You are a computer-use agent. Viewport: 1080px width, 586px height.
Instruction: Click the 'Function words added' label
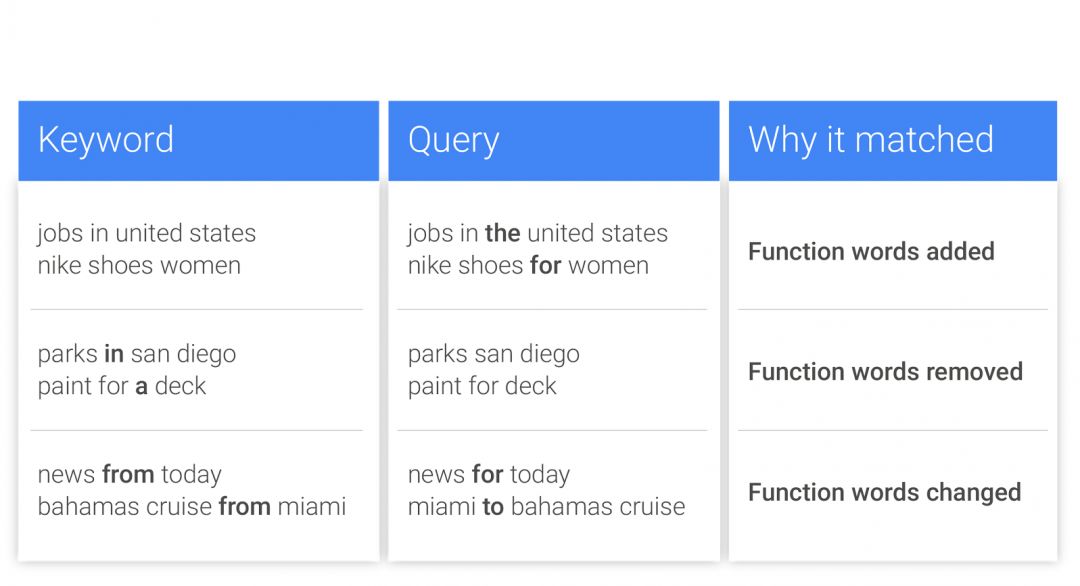tap(871, 251)
